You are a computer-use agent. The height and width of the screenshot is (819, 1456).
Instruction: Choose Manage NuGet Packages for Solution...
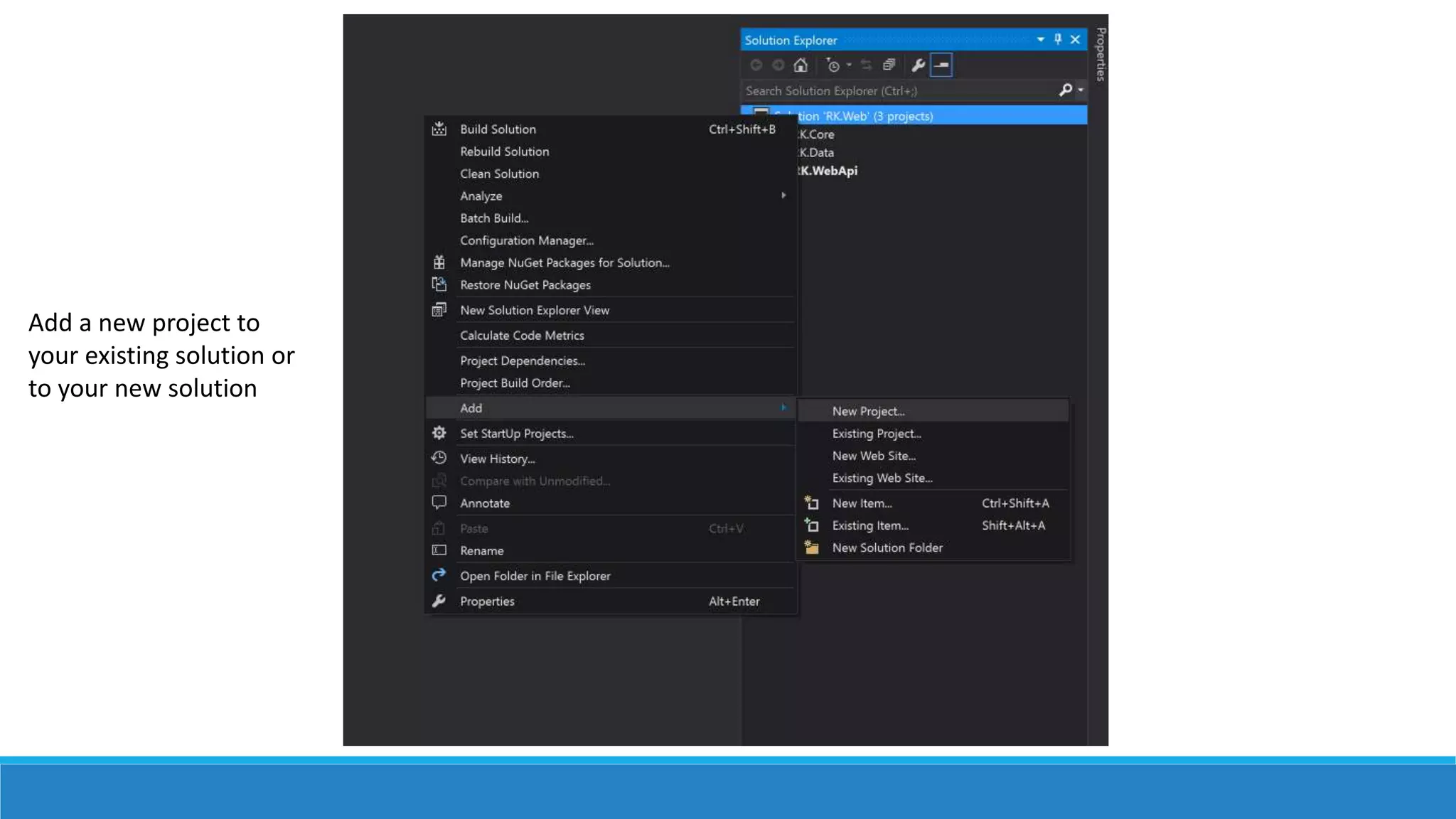(611, 262)
